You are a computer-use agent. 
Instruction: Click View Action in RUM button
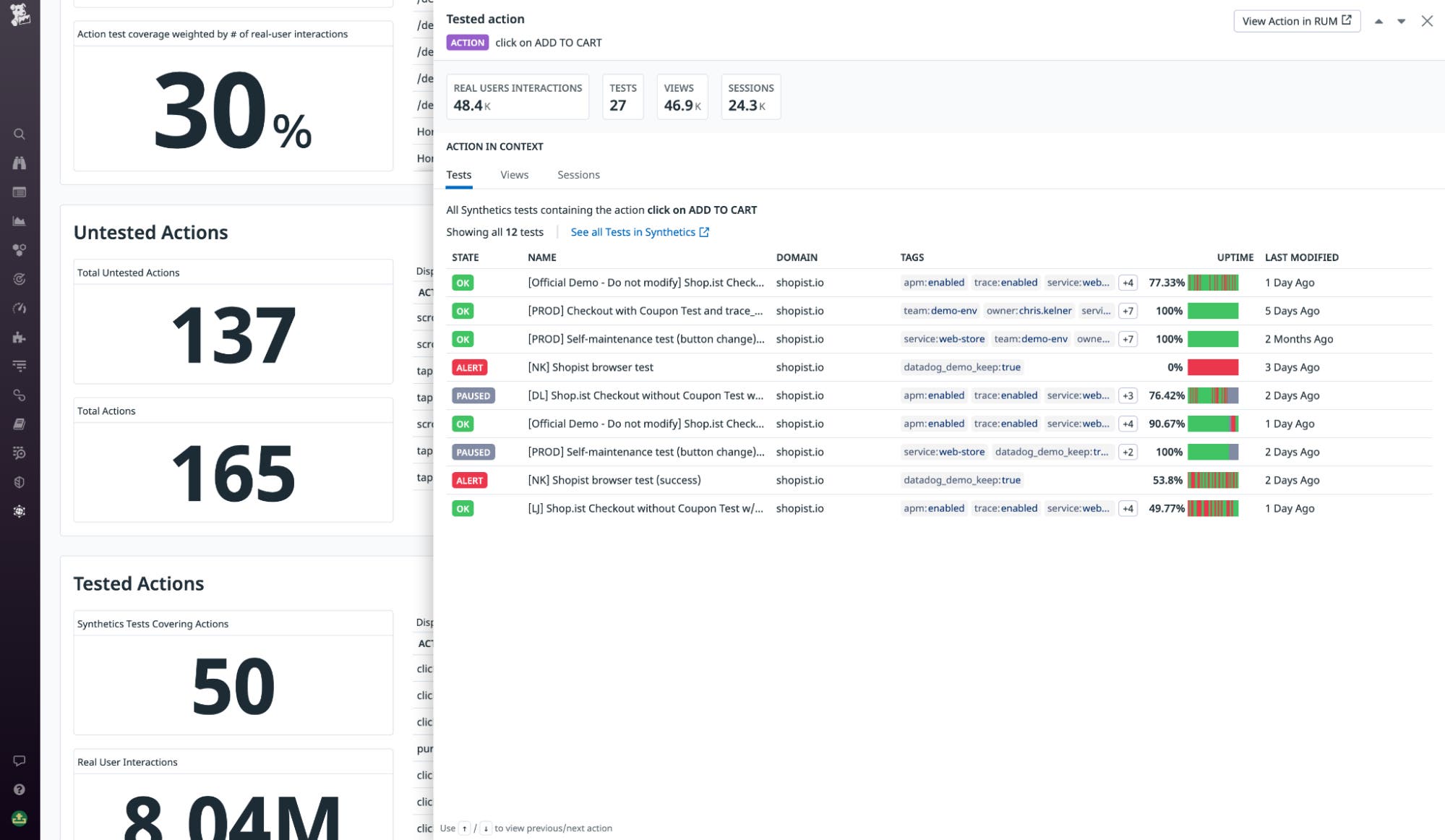click(1296, 21)
